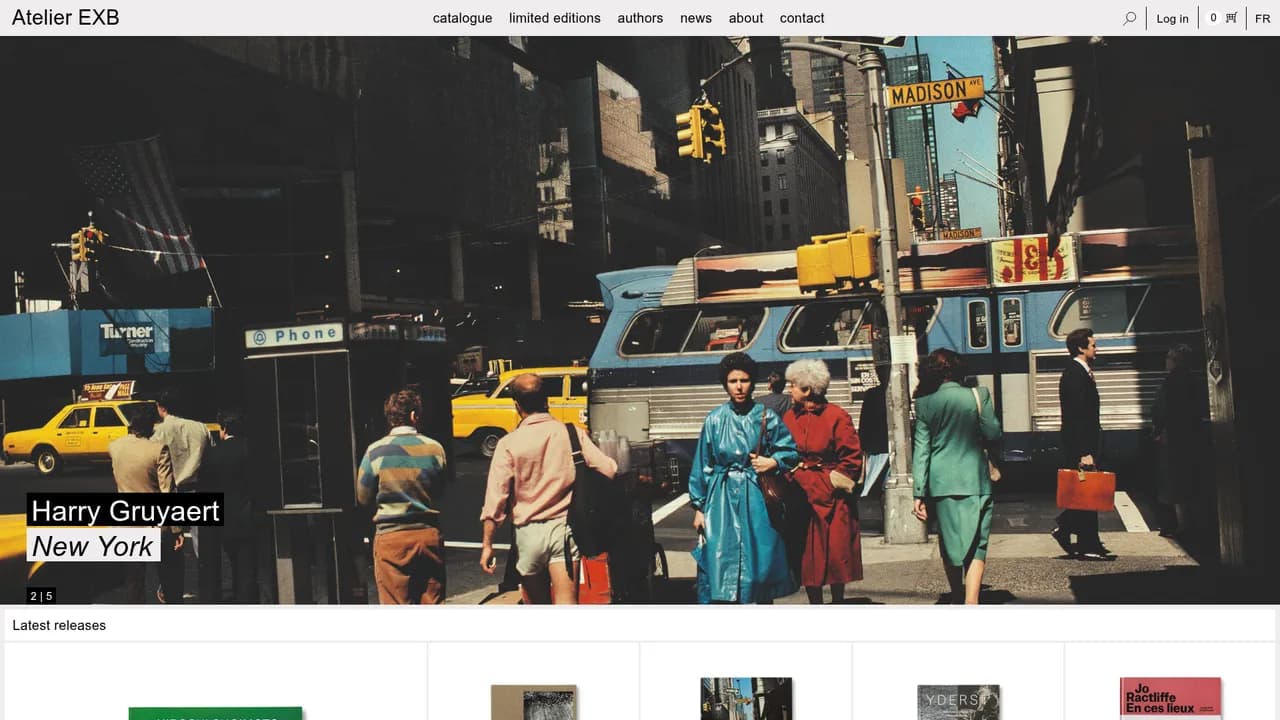
Task: Click the Log in link
Action: (x=1172, y=18)
